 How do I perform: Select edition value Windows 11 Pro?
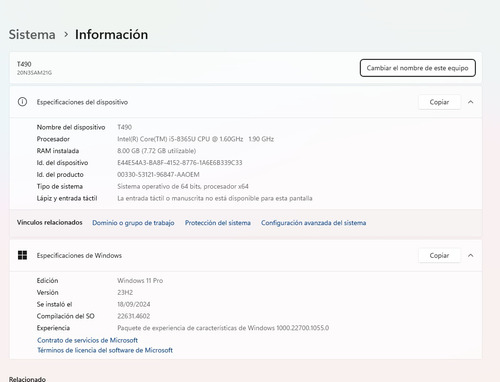(140, 280)
